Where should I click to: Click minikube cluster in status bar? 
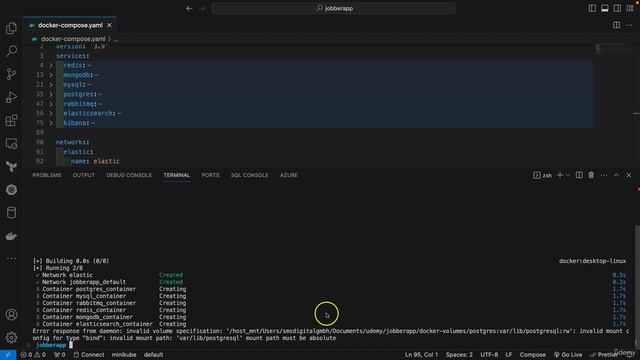(x=124, y=355)
